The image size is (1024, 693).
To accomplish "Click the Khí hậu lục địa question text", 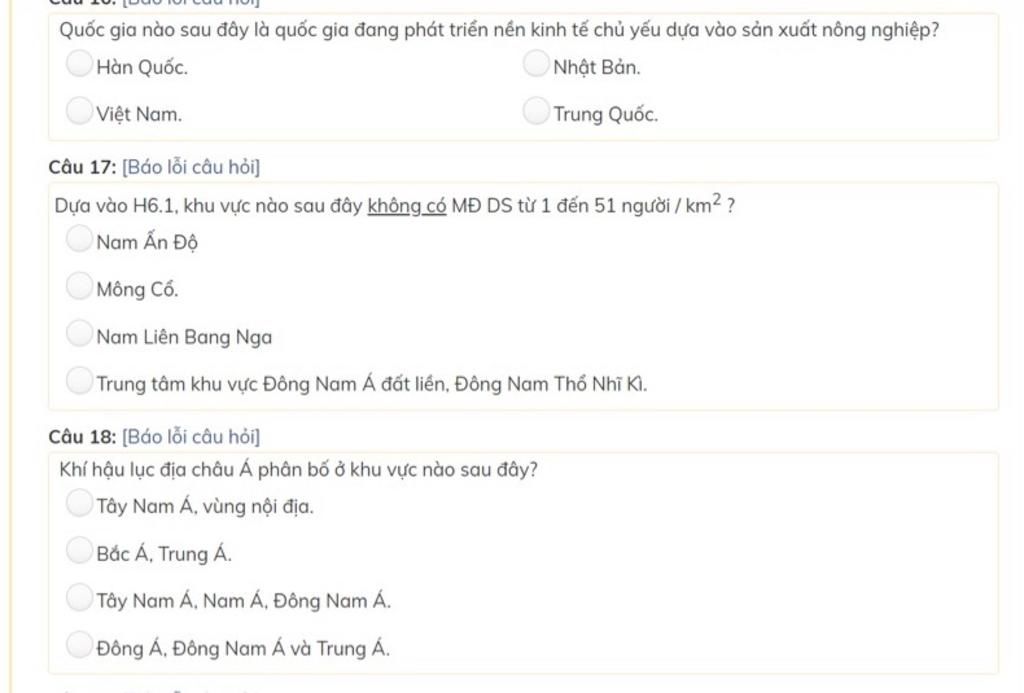I will 298,470.
